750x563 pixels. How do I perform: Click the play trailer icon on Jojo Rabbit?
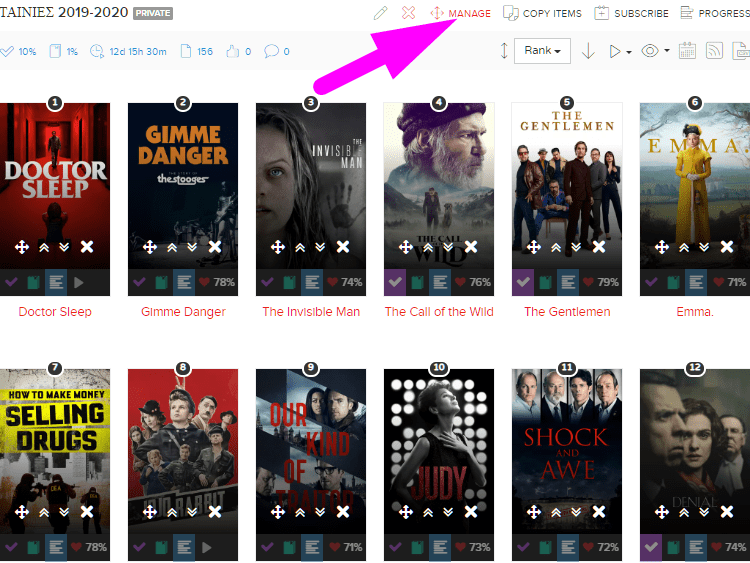pos(207,547)
